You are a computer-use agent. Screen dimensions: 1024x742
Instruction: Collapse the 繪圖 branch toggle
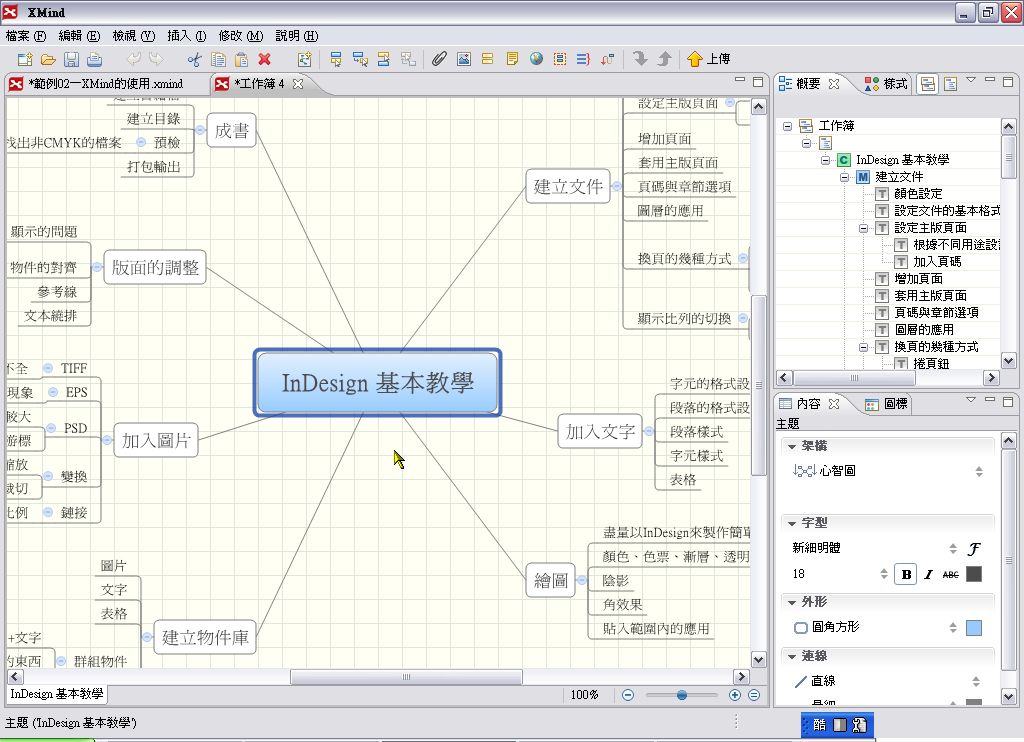click(583, 580)
